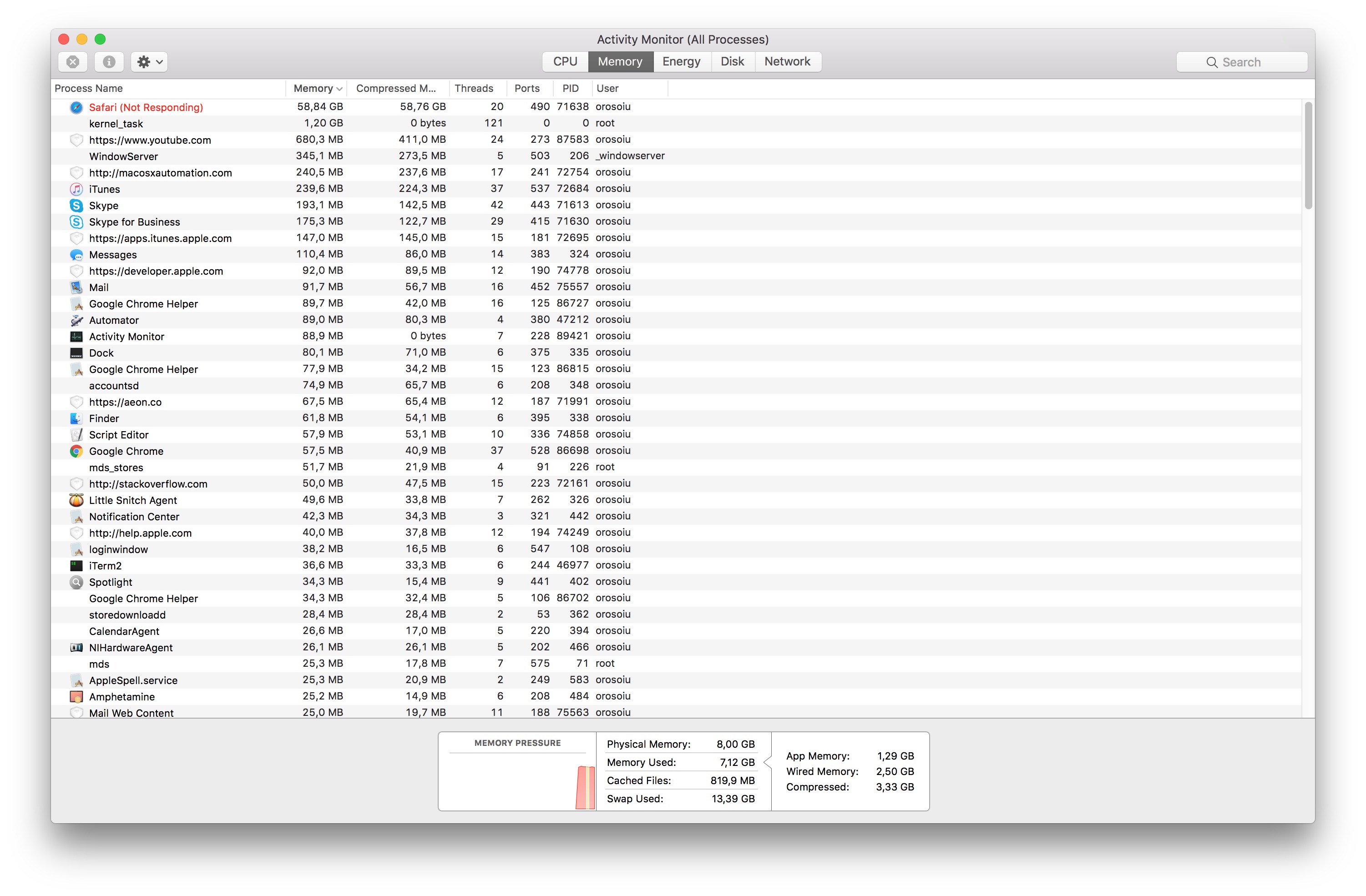Select the WindowServer process row

676,156
